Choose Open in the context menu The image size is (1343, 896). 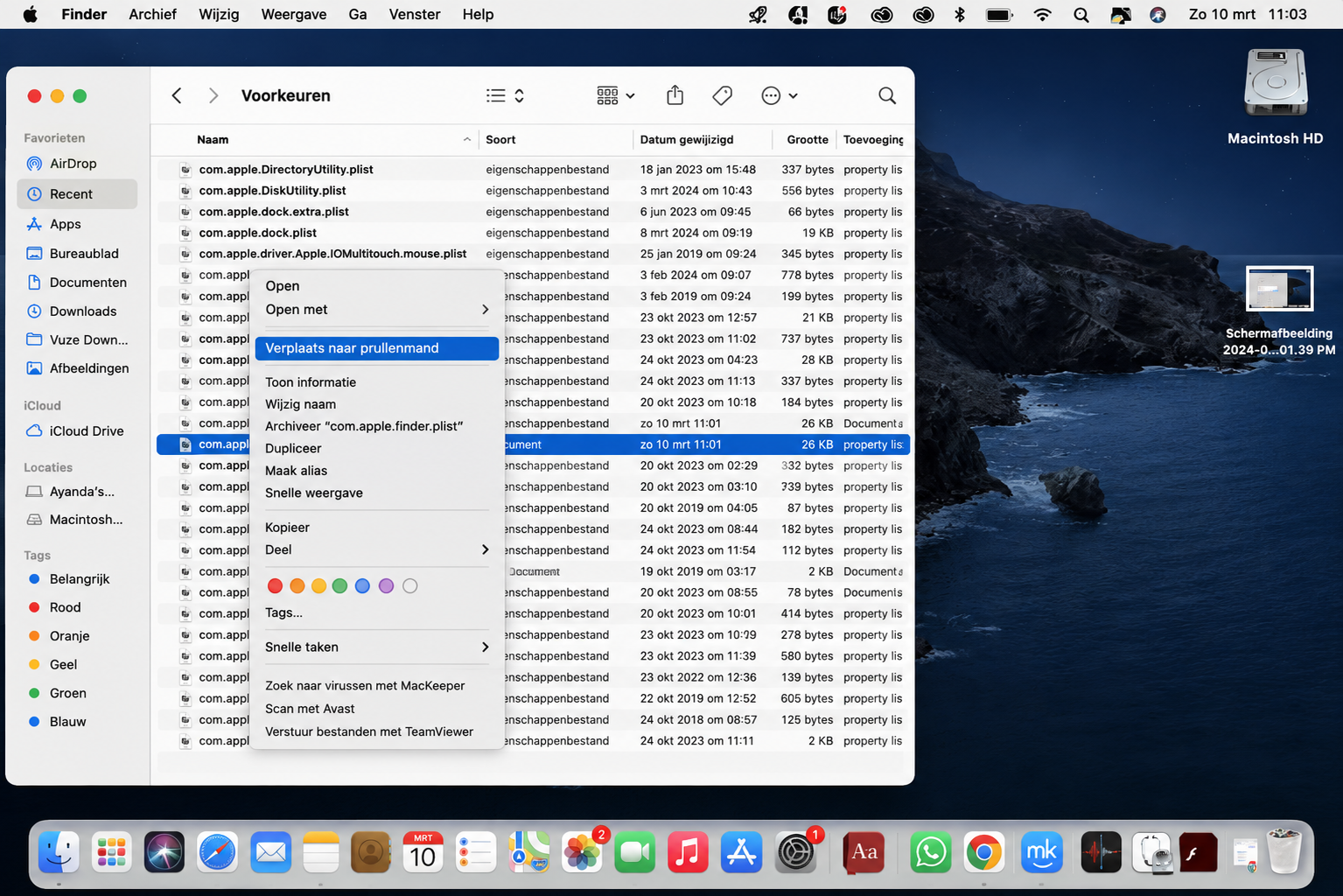coord(377,286)
